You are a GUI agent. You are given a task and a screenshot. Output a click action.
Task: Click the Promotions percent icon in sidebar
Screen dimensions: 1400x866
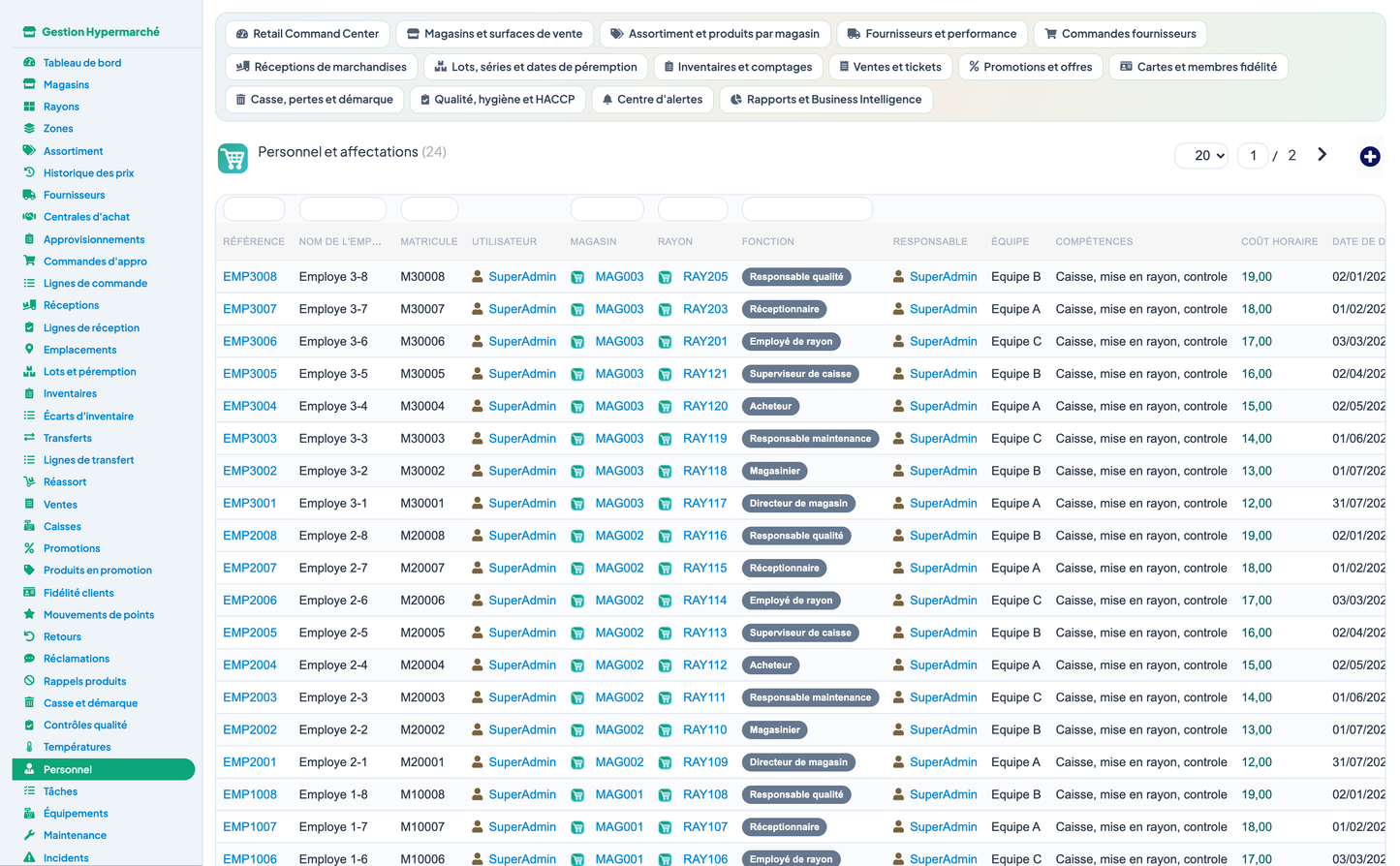[x=29, y=548]
